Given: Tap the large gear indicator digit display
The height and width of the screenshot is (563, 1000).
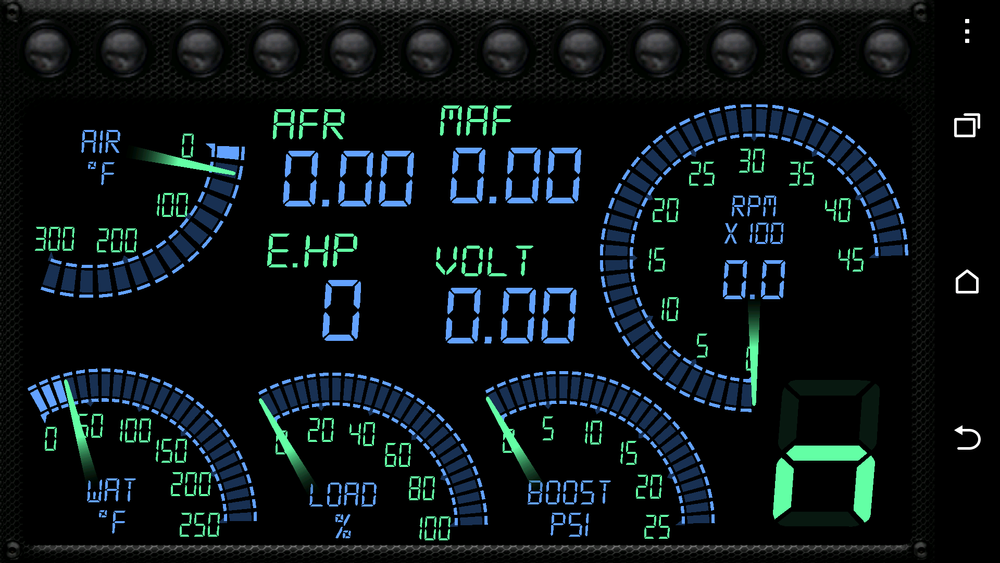Looking at the screenshot, I should click(827, 453).
